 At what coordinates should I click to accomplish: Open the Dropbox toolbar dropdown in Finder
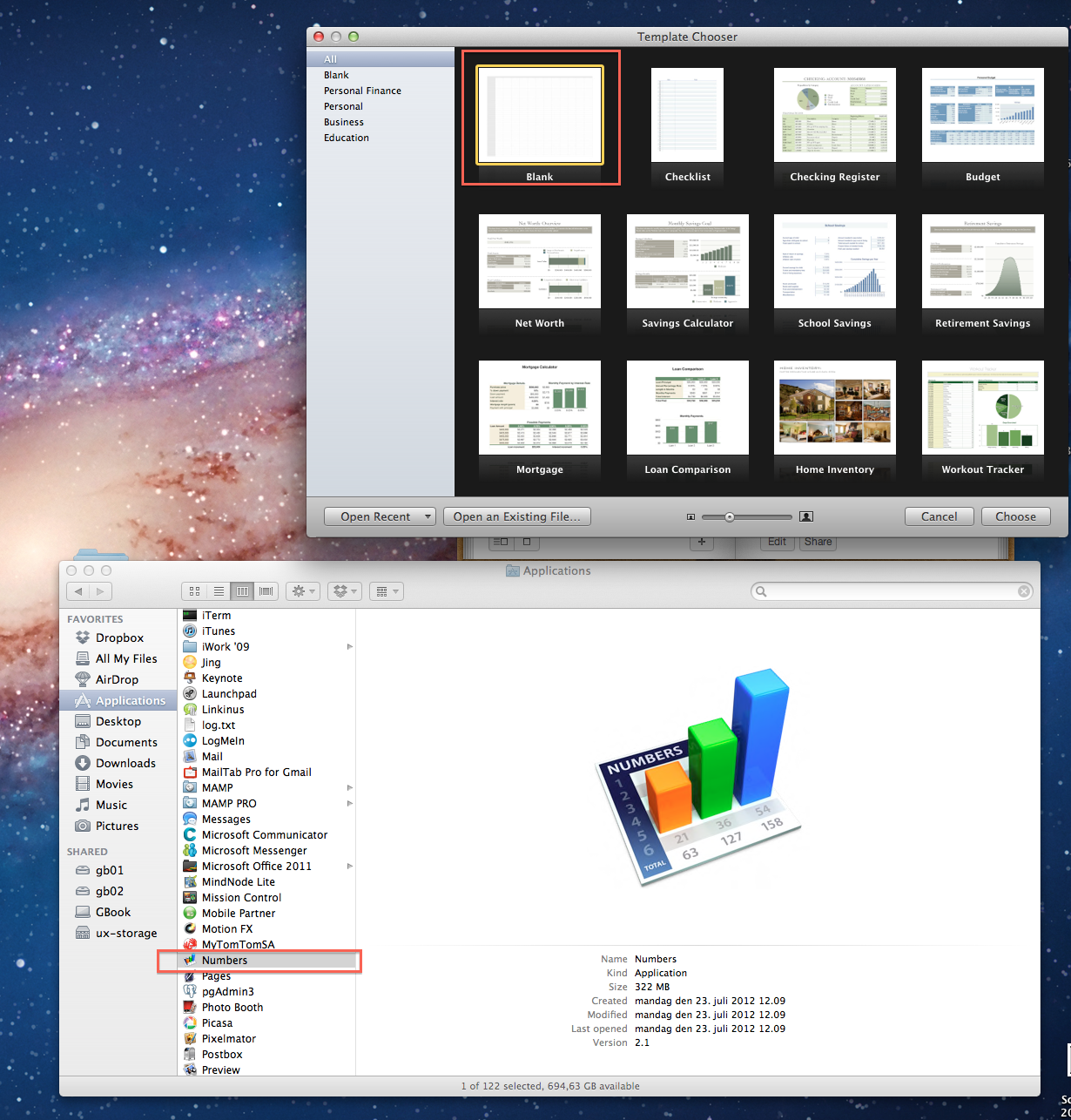pyautogui.click(x=345, y=591)
